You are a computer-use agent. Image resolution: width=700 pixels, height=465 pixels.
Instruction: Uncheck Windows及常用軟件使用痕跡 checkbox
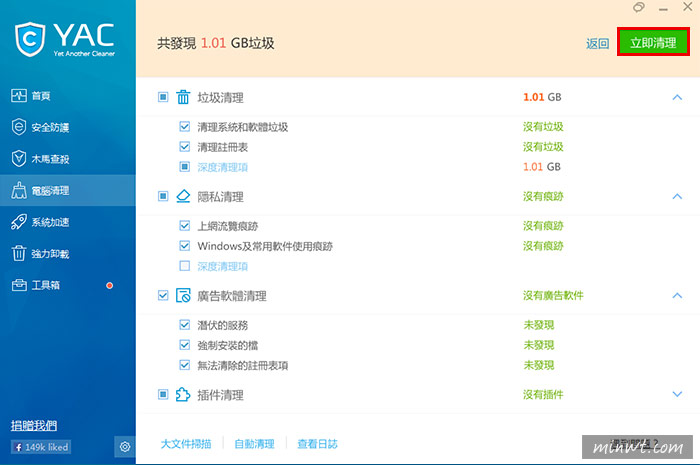[184, 246]
